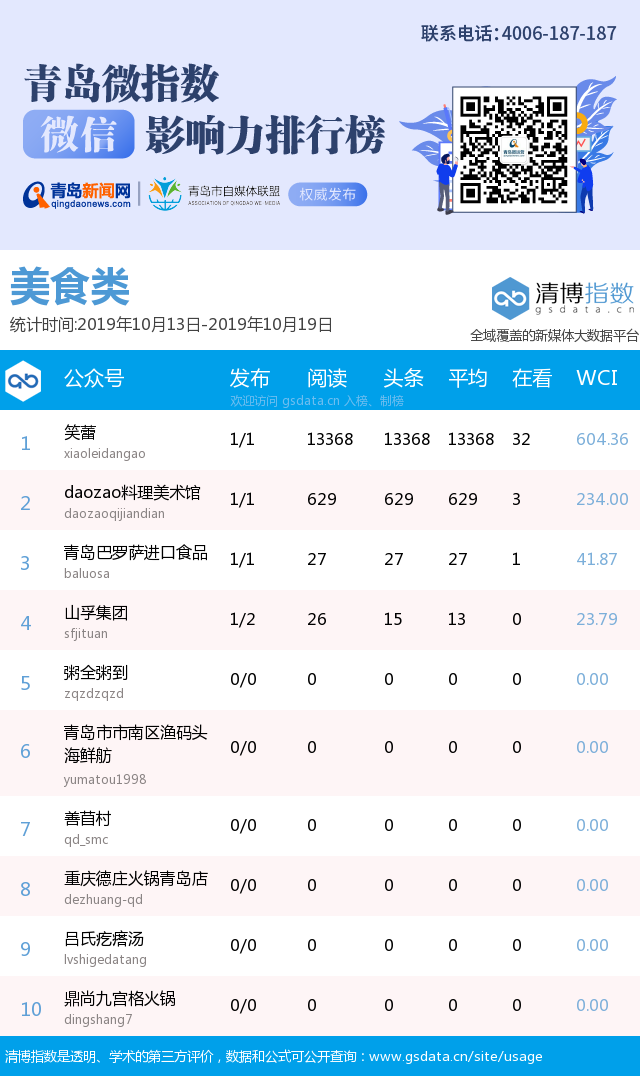Image resolution: width=640 pixels, height=1076 pixels.
Task: Open the 笑蕾 account entry
Action: pyautogui.click(x=80, y=433)
